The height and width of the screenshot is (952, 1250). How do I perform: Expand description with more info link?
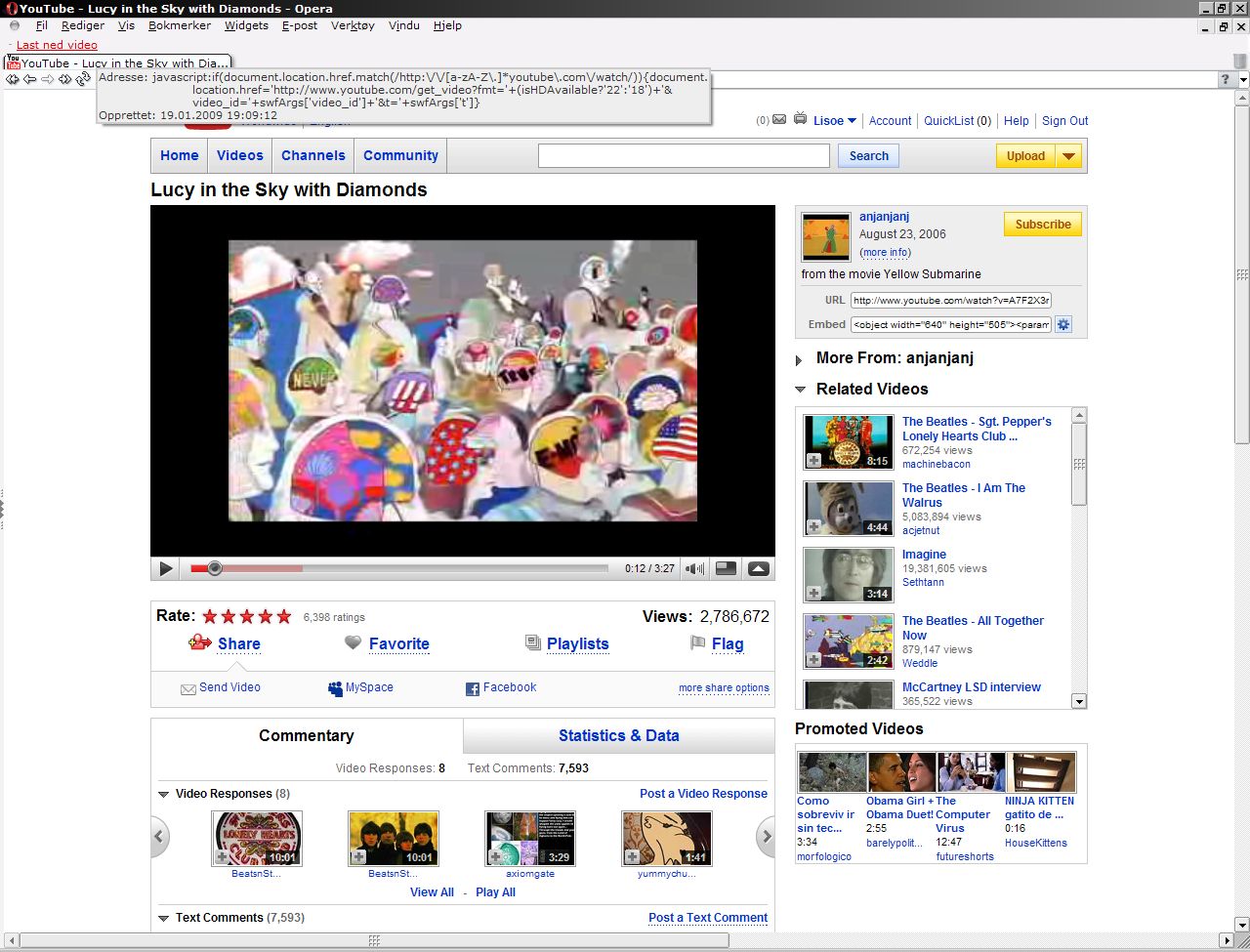(886, 252)
